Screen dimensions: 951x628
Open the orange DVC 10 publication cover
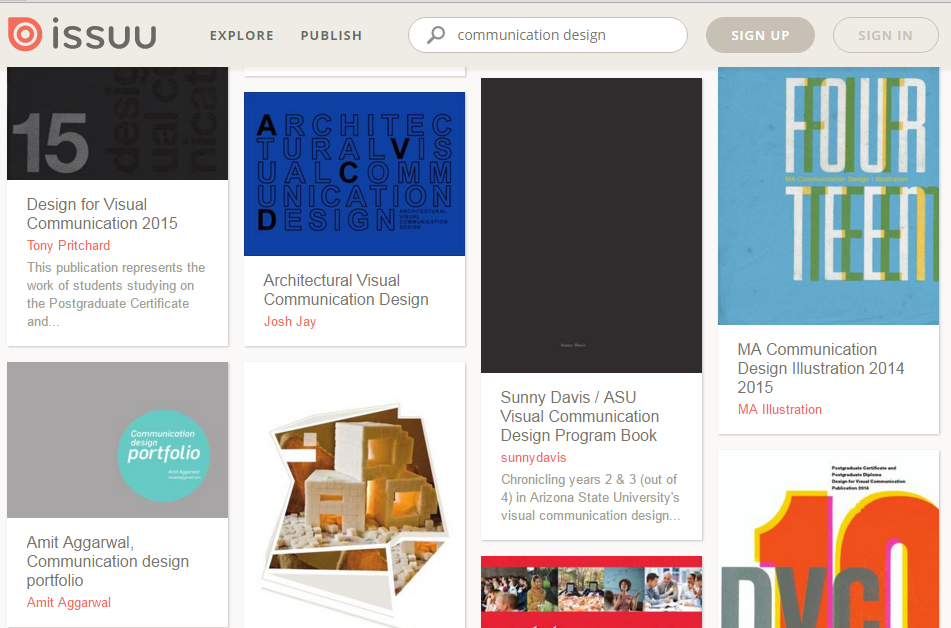coord(828,540)
